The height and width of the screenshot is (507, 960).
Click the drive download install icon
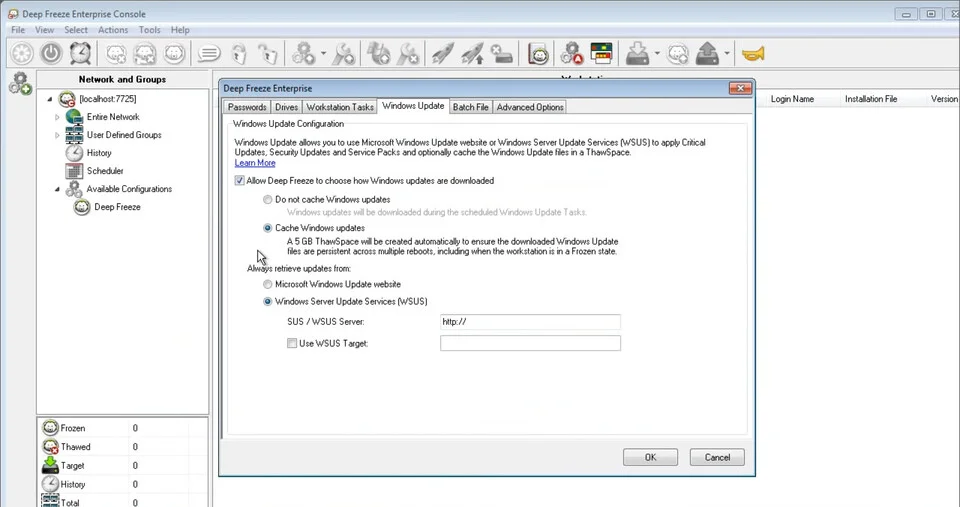tap(637, 54)
